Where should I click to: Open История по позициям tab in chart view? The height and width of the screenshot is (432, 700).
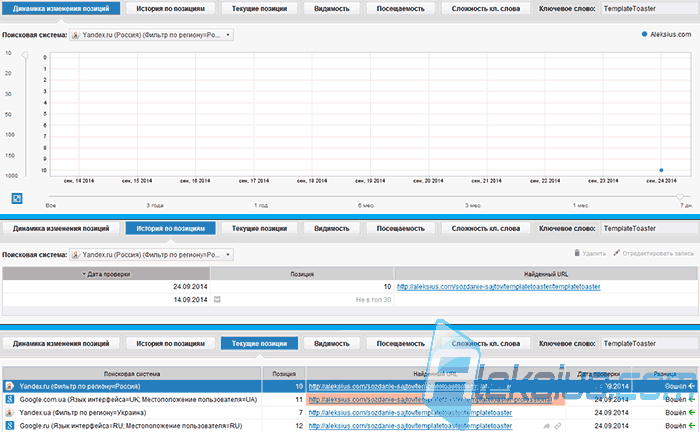[x=171, y=8]
